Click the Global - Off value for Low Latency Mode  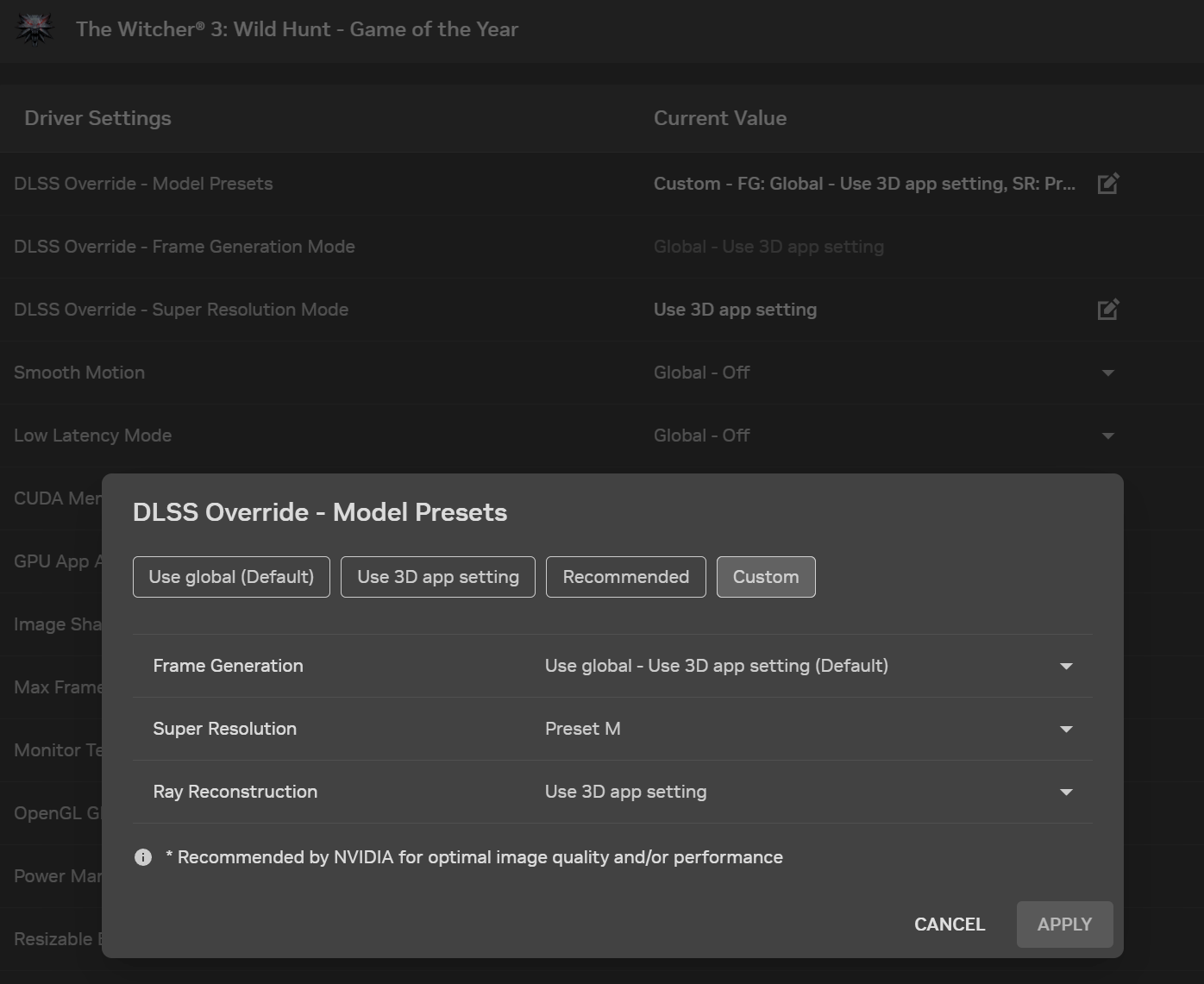click(x=702, y=436)
